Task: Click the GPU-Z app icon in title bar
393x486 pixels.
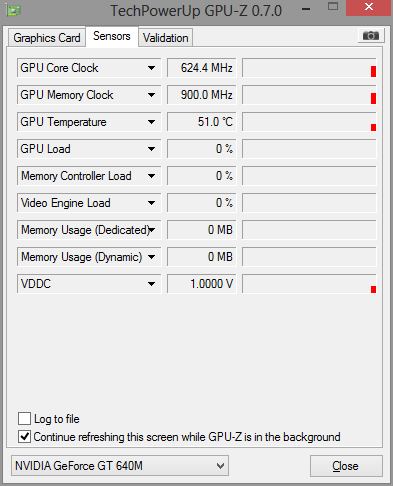Action: (x=13, y=10)
